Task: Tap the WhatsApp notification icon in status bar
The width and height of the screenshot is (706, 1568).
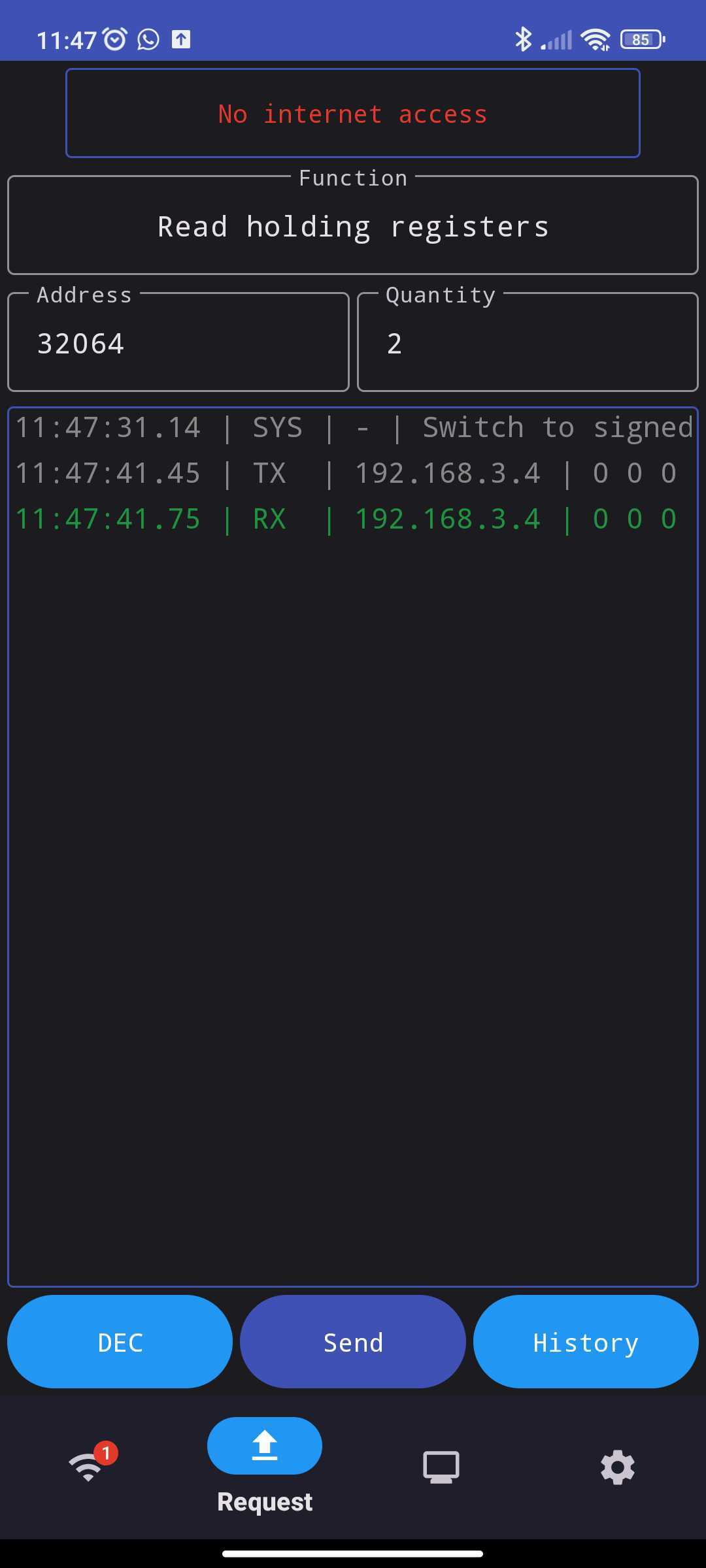Action: click(148, 39)
